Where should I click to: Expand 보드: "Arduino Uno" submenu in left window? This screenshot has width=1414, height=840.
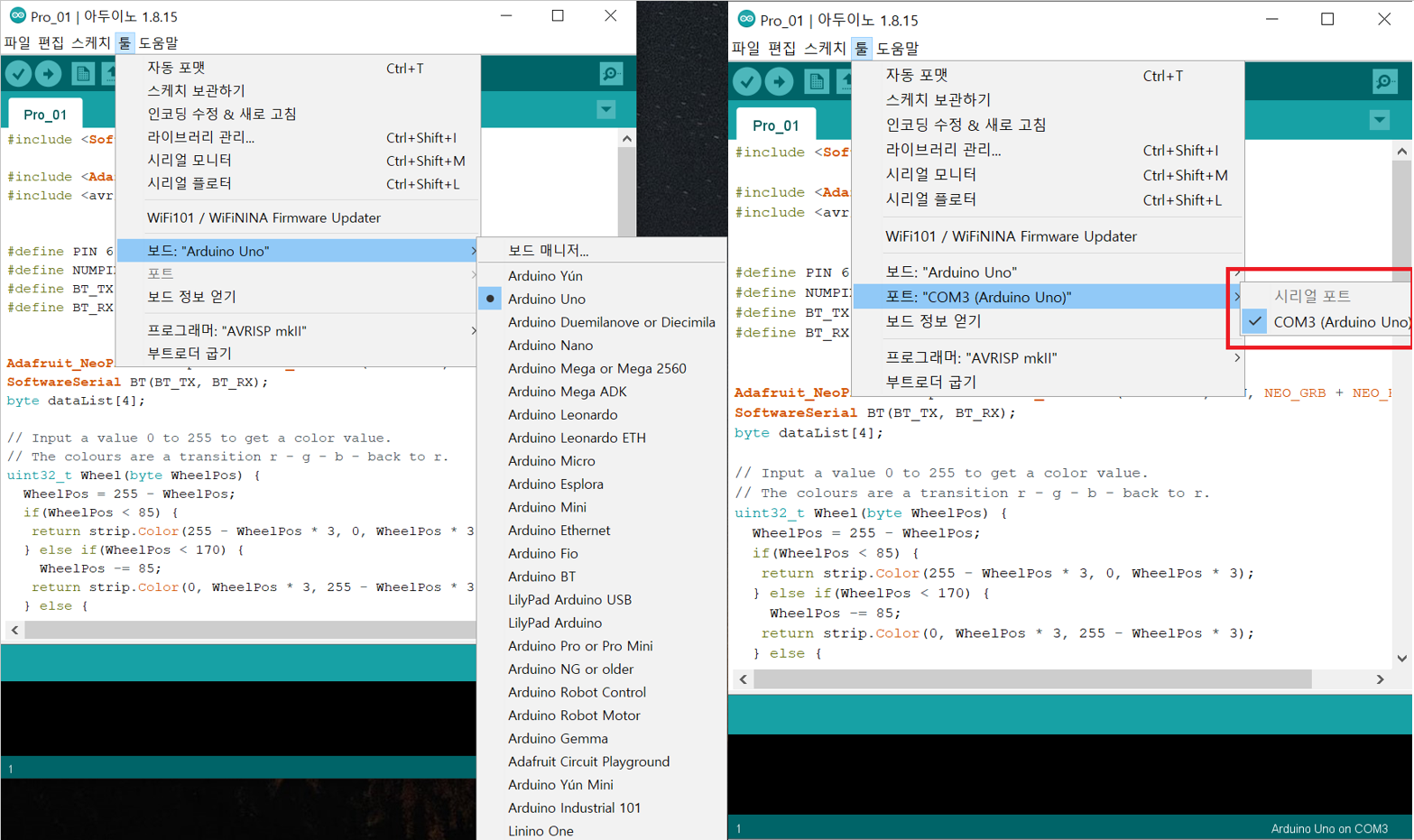(298, 251)
